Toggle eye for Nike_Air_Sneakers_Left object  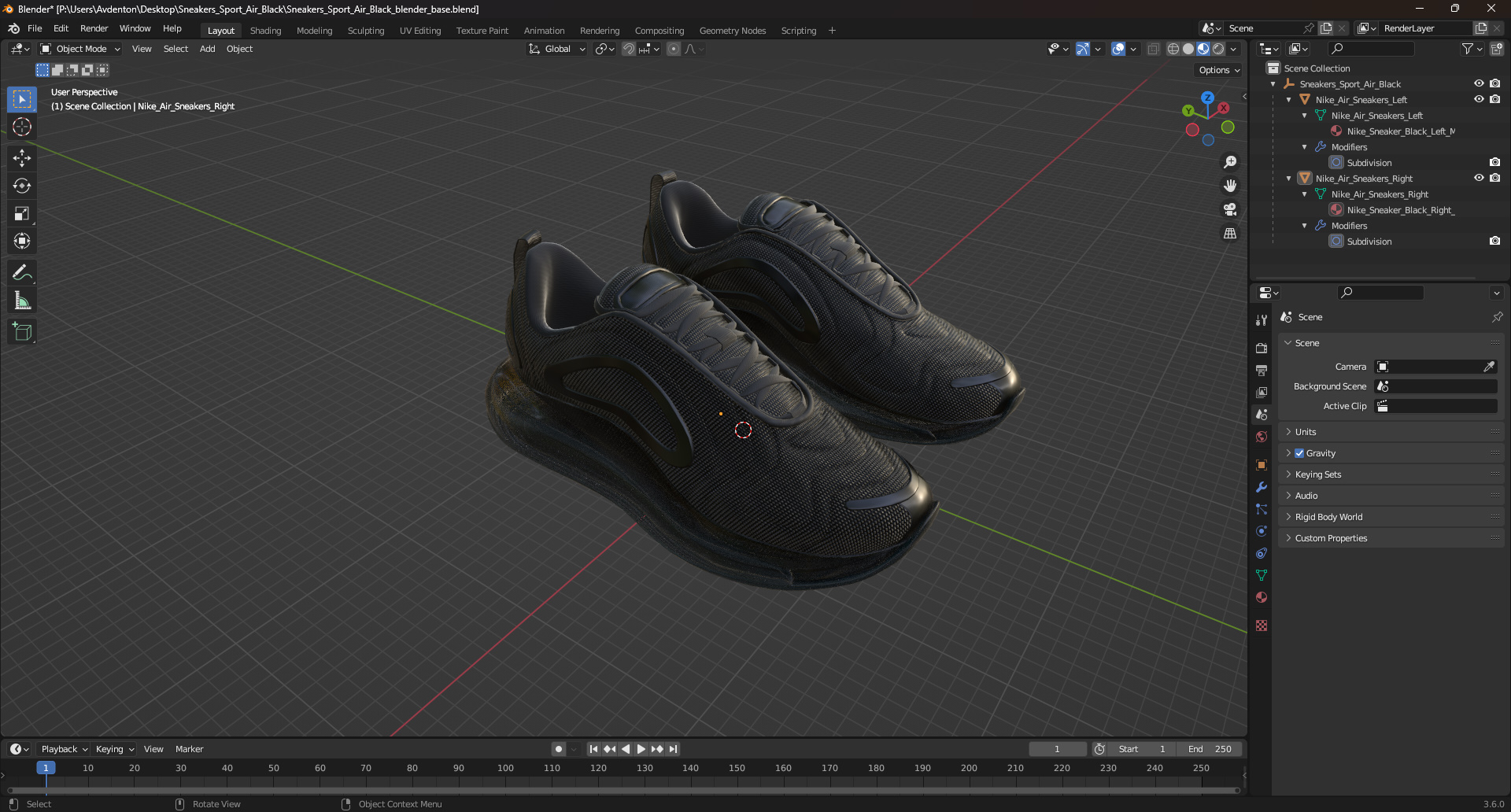(x=1479, y=99)
